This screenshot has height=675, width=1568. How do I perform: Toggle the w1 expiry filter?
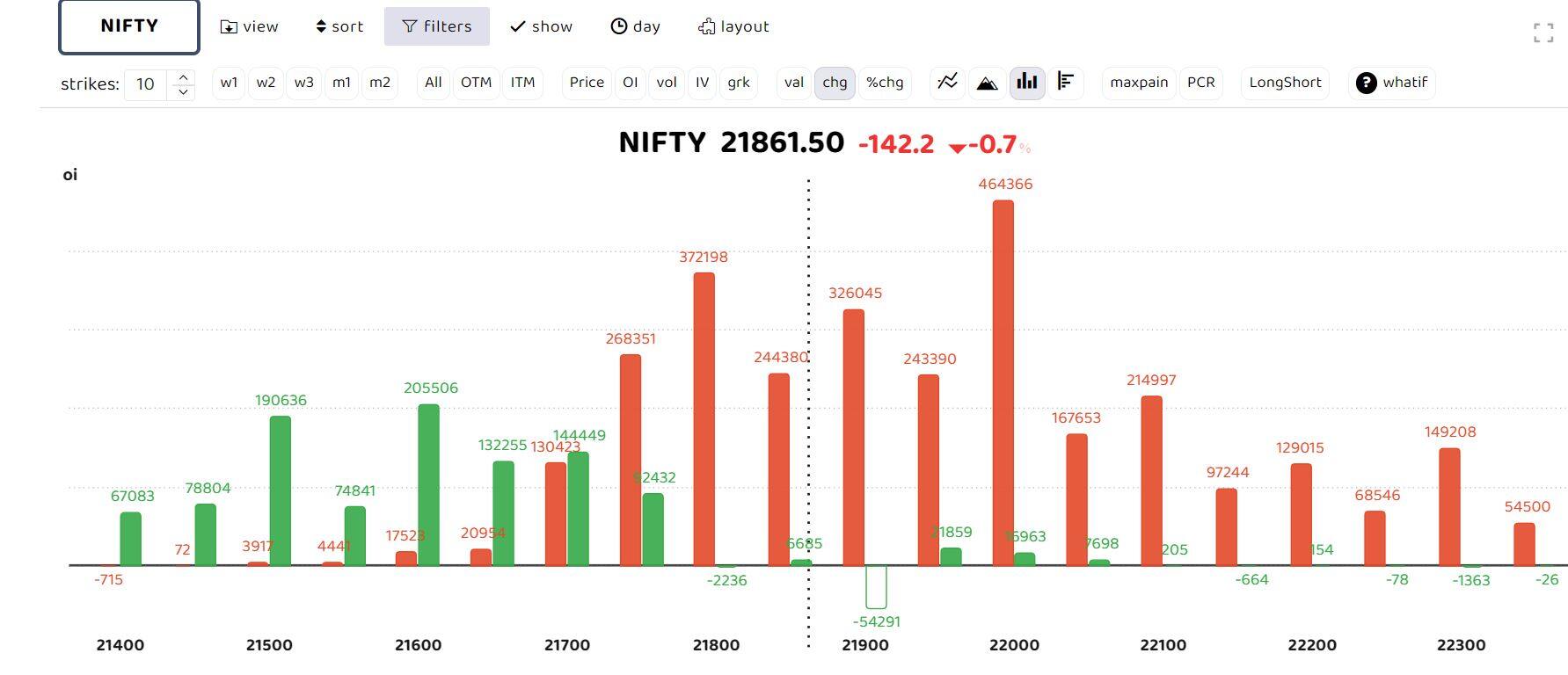(229, 83)
